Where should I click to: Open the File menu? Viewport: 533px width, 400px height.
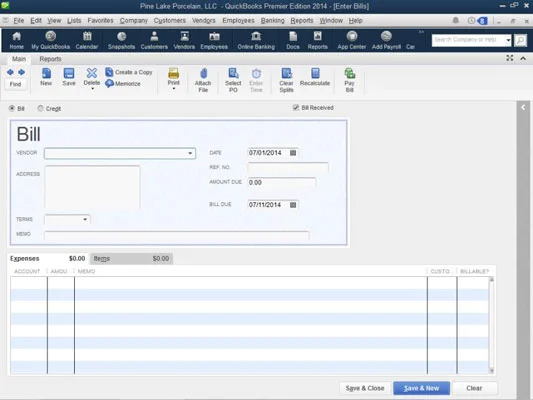pyautogui.click(x=19, y=20)
